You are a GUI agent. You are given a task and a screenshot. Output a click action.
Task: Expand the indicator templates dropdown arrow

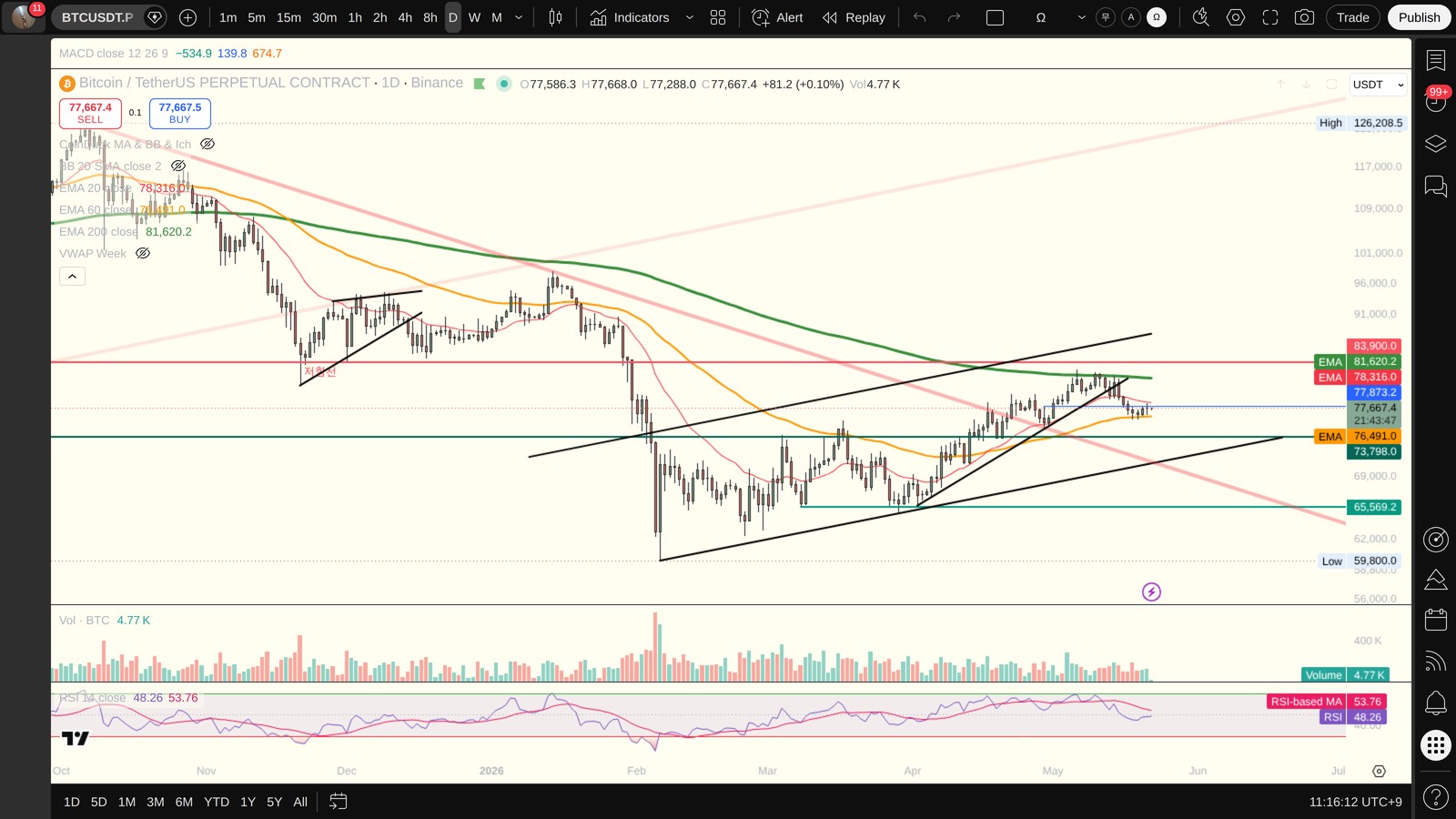point(689,17)
